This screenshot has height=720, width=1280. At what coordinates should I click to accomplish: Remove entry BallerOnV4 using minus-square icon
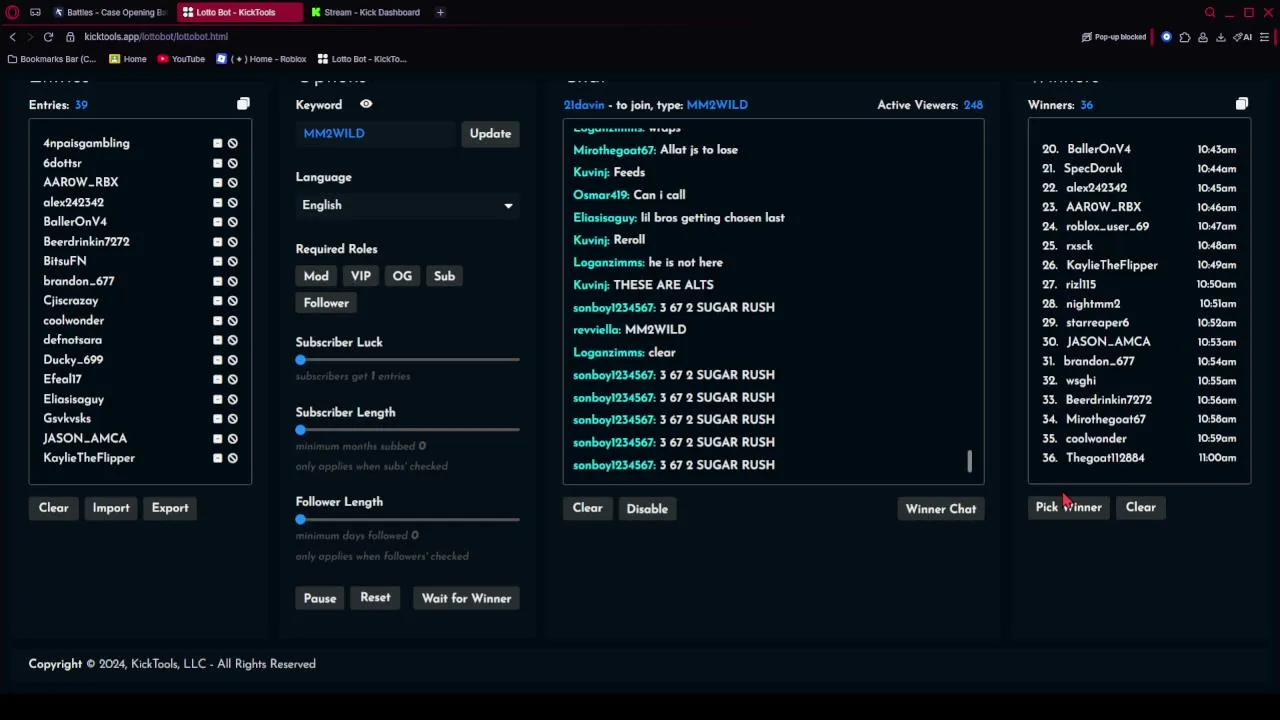[217, 222]
